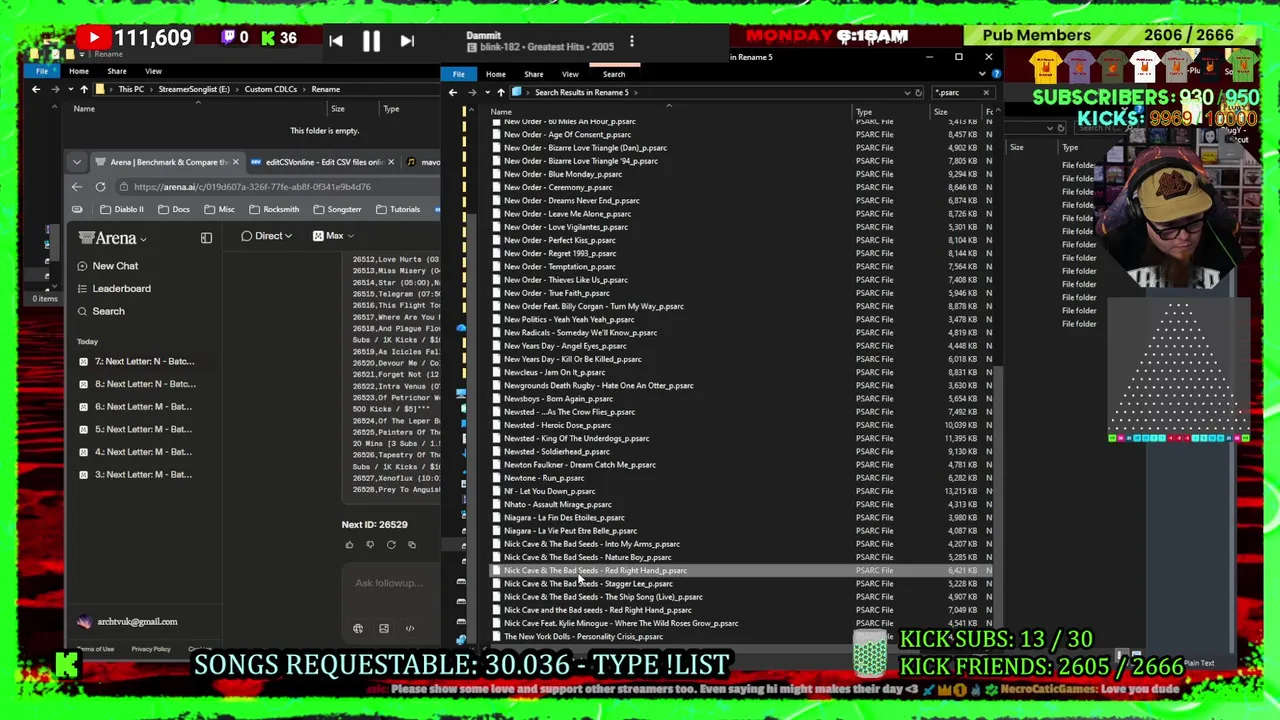Switch to the Home ribbon tab in Search Results window

tap(495, 74)
